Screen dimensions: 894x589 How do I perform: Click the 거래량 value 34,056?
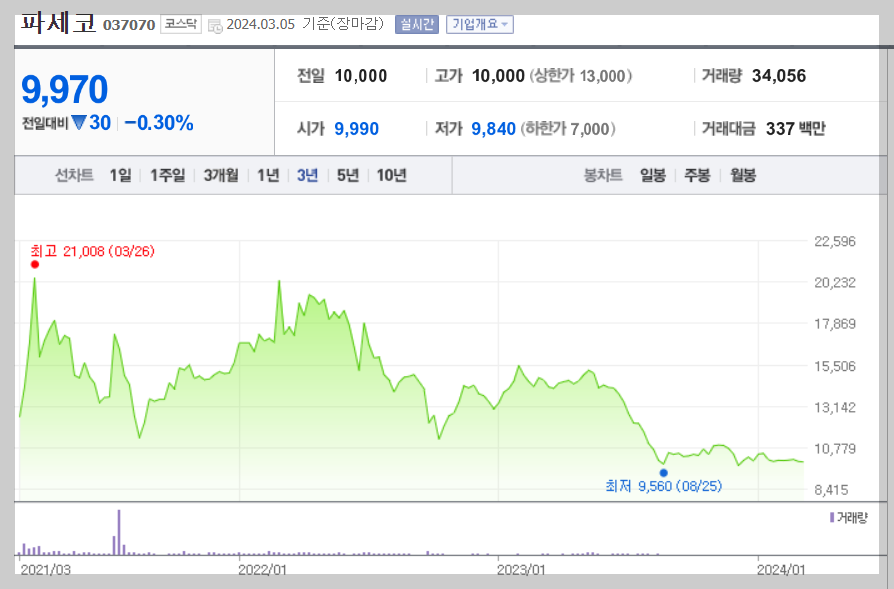[x=779, y=76]
